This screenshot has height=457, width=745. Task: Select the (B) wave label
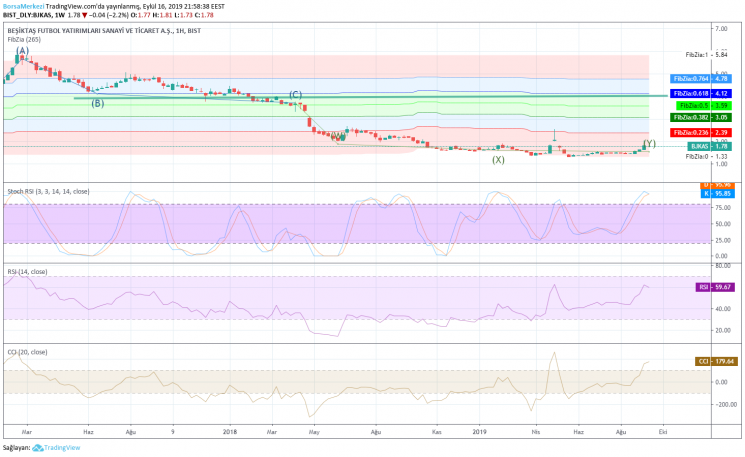(97, 103)
